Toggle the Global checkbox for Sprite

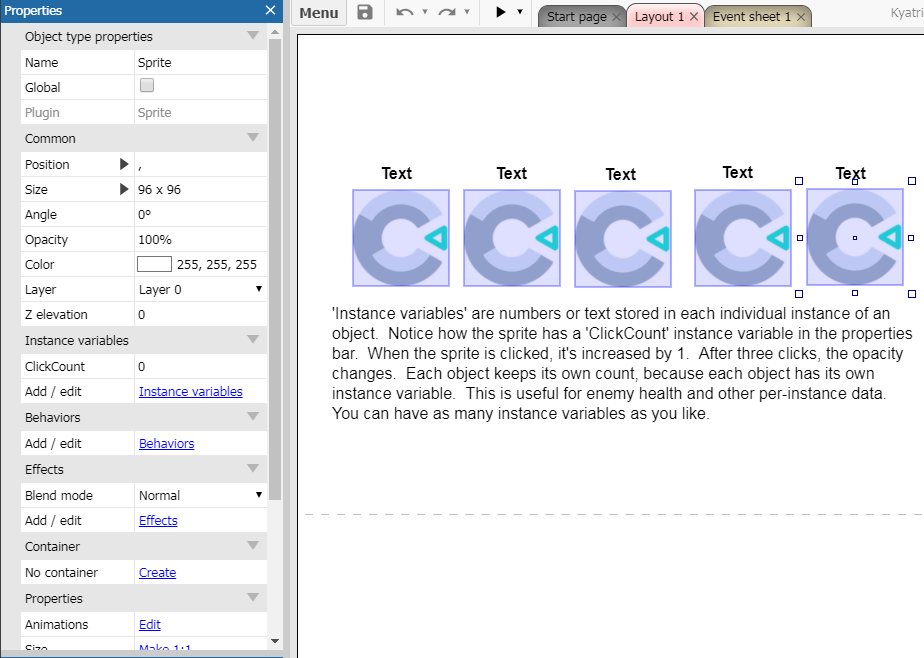click(146, 87)
